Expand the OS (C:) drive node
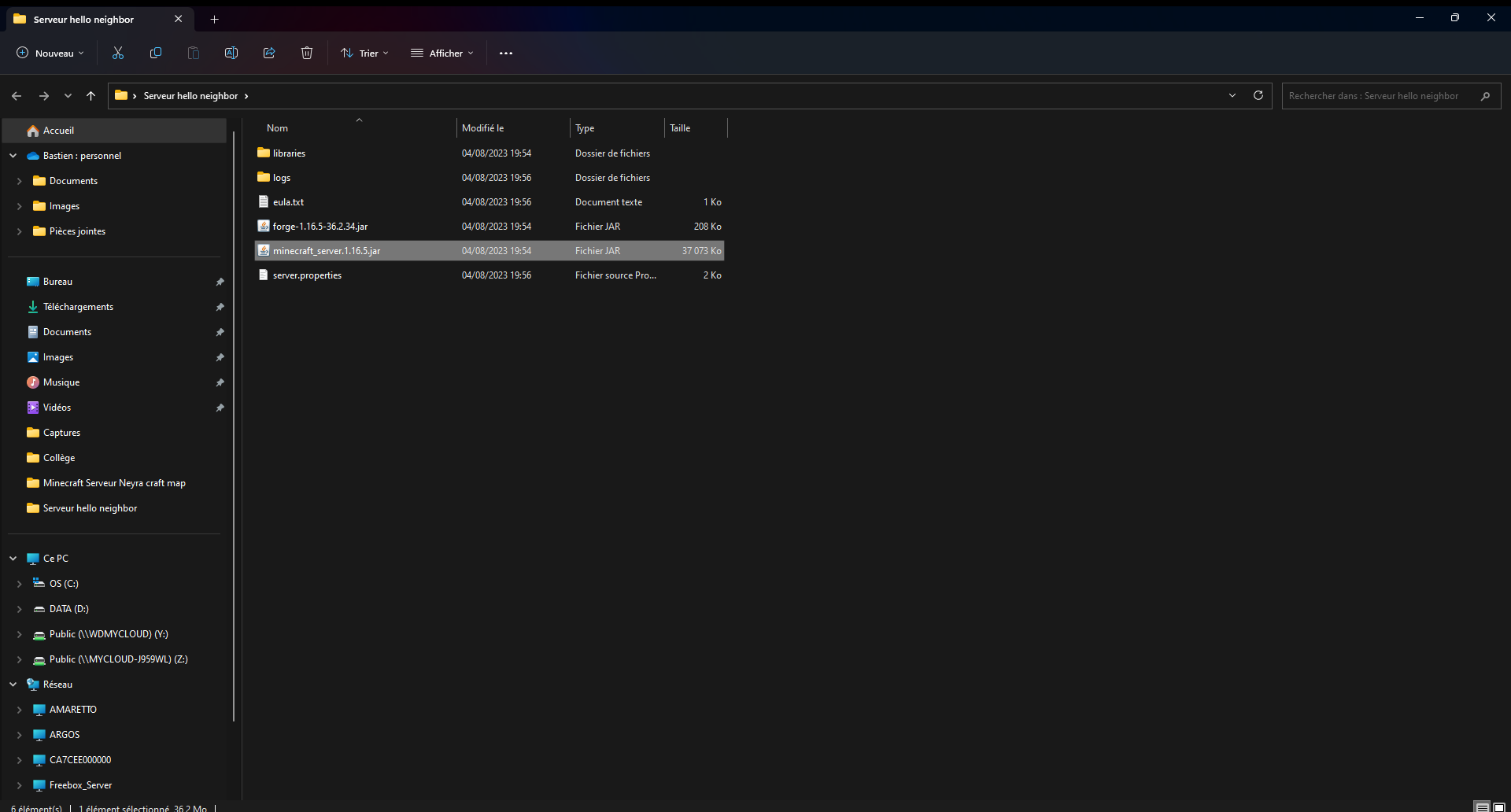Screen dimensions: 1511x812 (19, 584)
